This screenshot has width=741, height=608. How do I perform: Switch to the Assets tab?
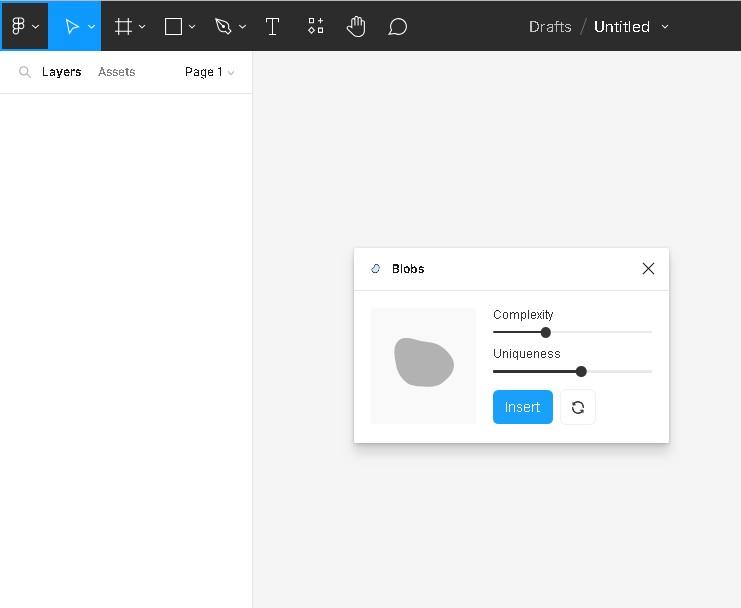tap(116, 72)
